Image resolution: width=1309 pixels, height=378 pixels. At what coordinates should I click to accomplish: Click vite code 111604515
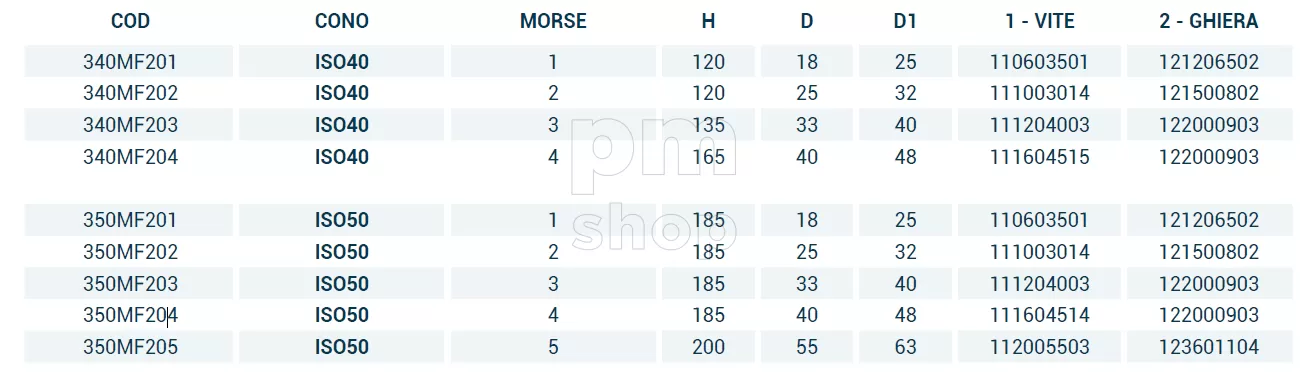(x=1040, y=157)
